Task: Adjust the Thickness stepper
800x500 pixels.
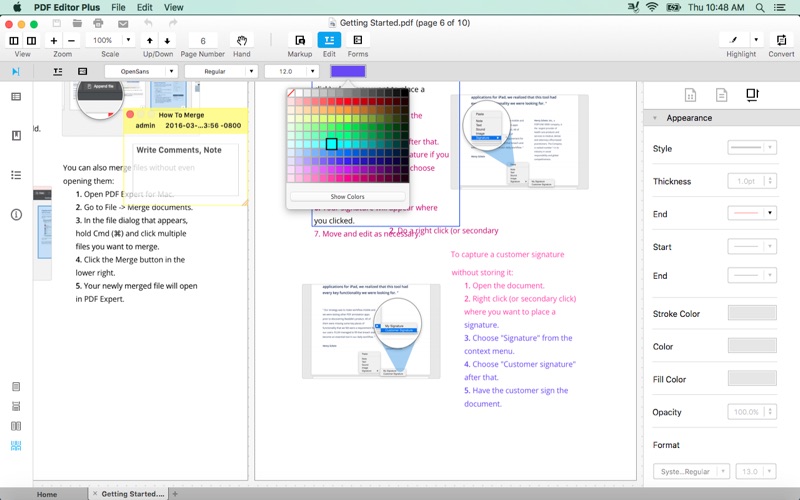Action: click(770, 181)
